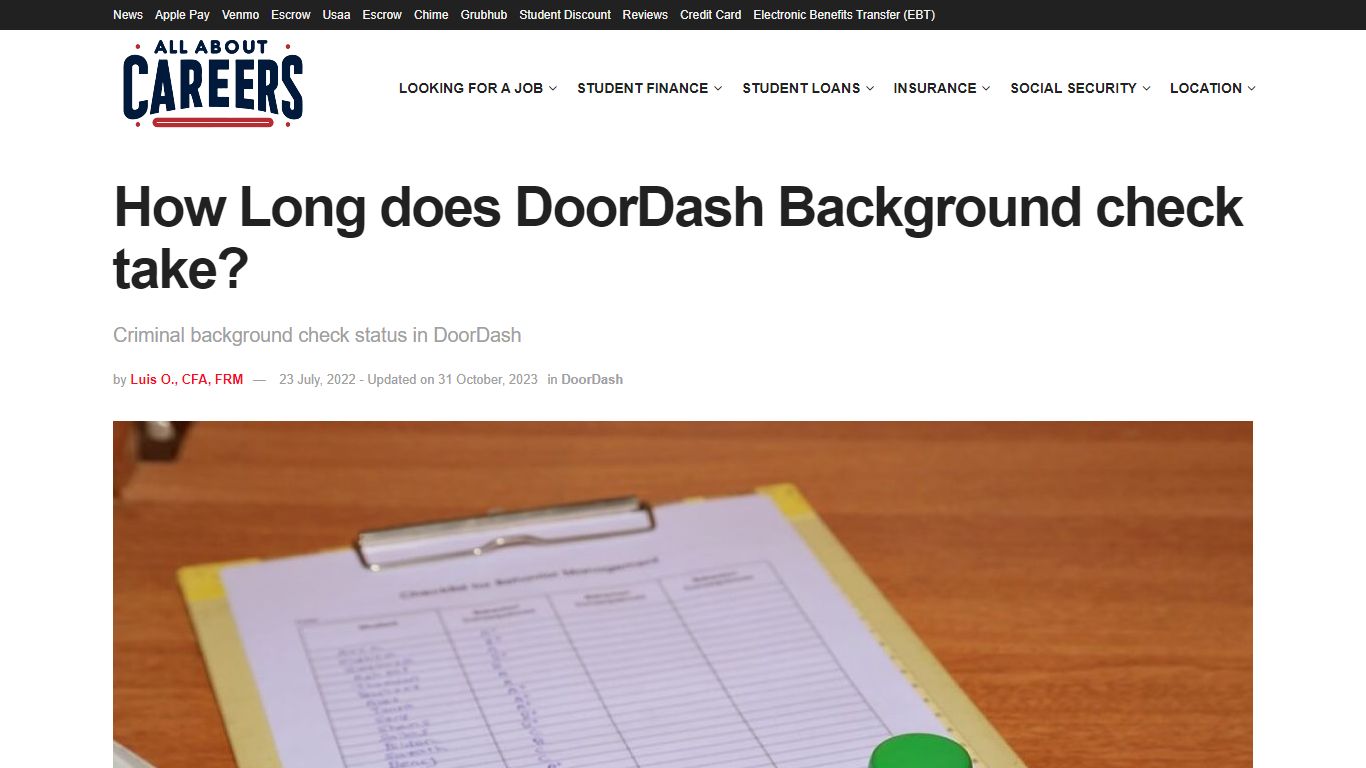Click the All About Careers logo

coord(213,84)
